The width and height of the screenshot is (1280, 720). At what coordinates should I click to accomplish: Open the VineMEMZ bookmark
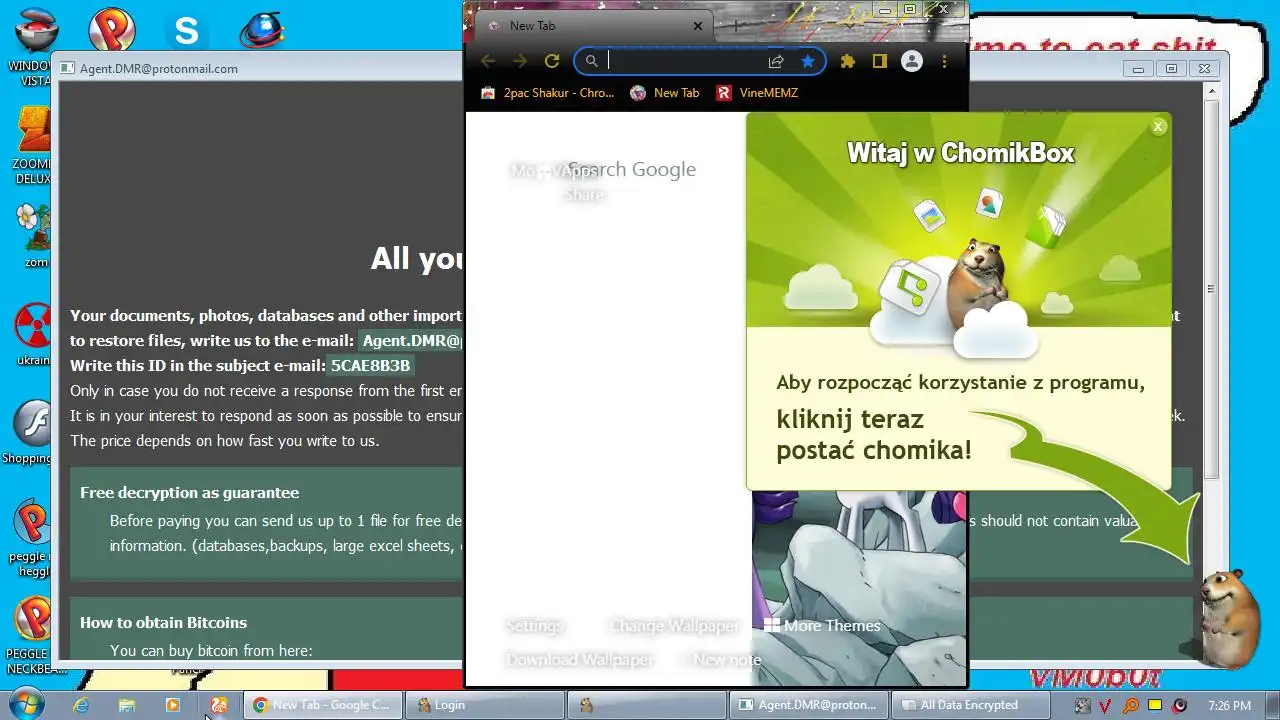(x=757, y=93)
